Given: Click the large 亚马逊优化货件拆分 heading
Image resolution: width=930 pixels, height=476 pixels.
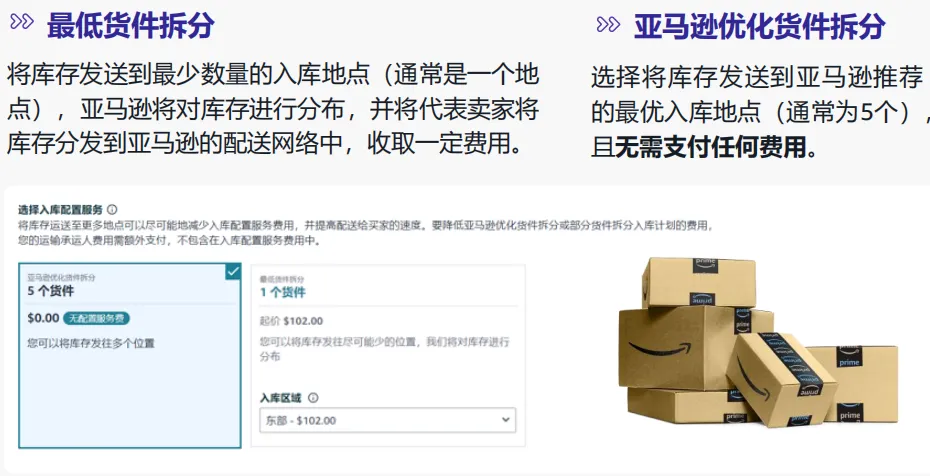Looking at the screenshot, I should tap(760, 27).
